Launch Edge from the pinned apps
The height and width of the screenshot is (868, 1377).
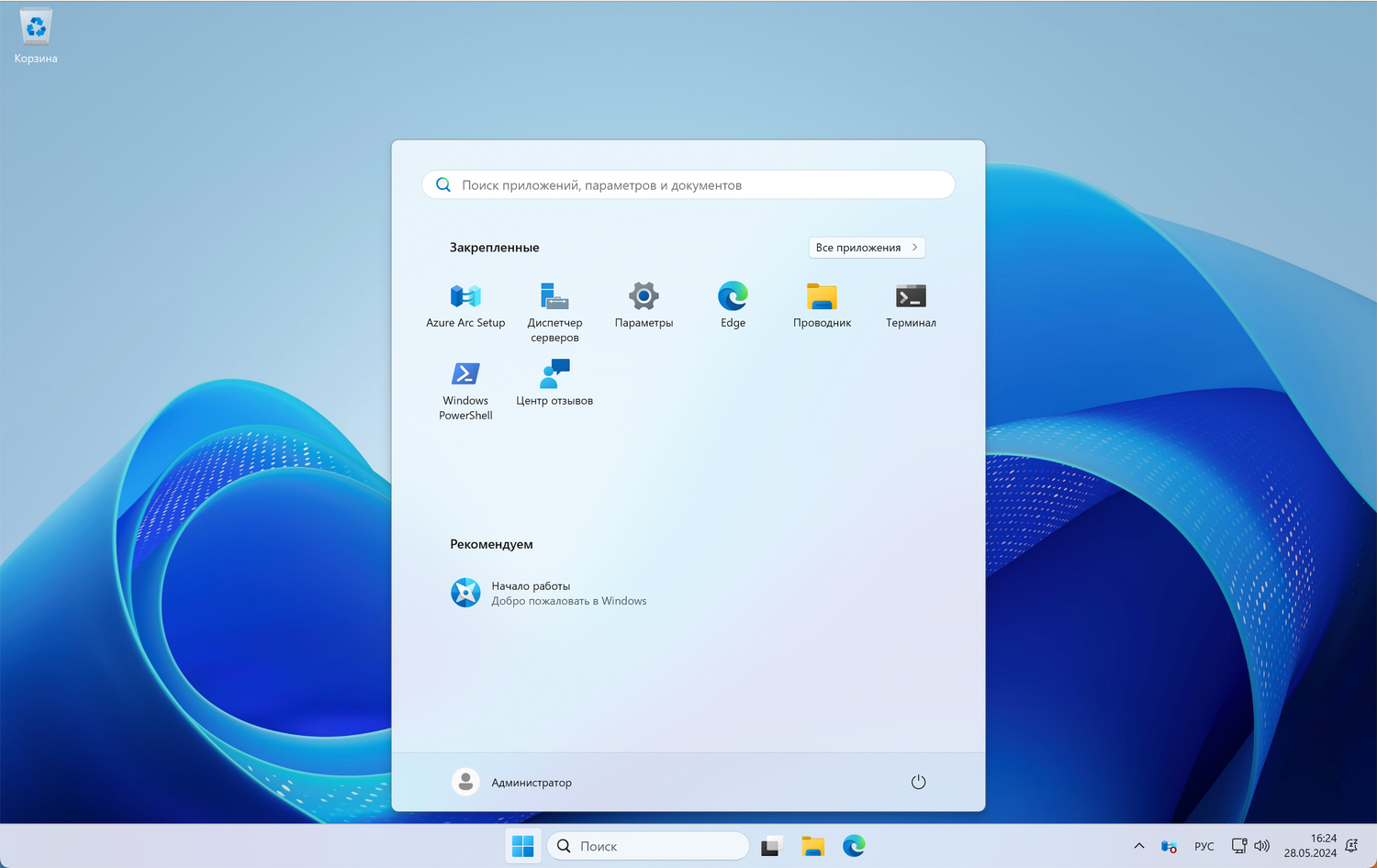coord(733,306)
